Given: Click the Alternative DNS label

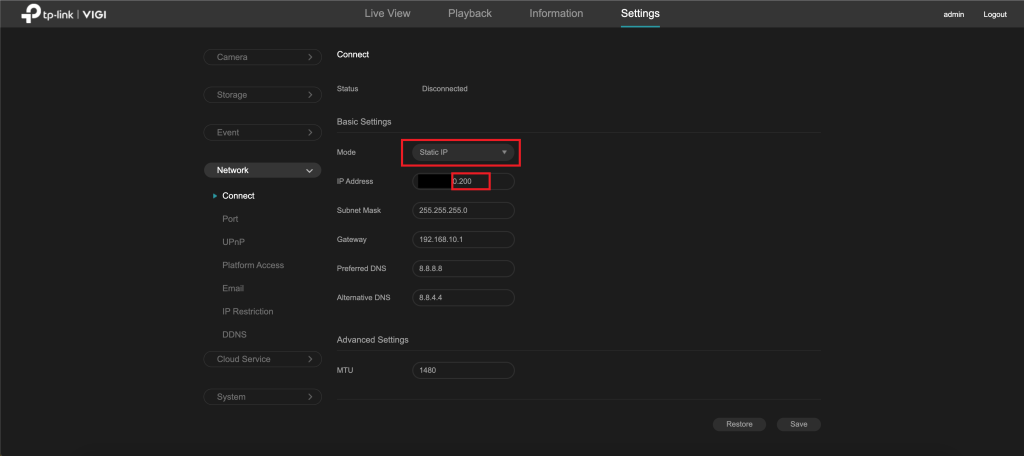Looking at the screenshot, I should (363, 297).
